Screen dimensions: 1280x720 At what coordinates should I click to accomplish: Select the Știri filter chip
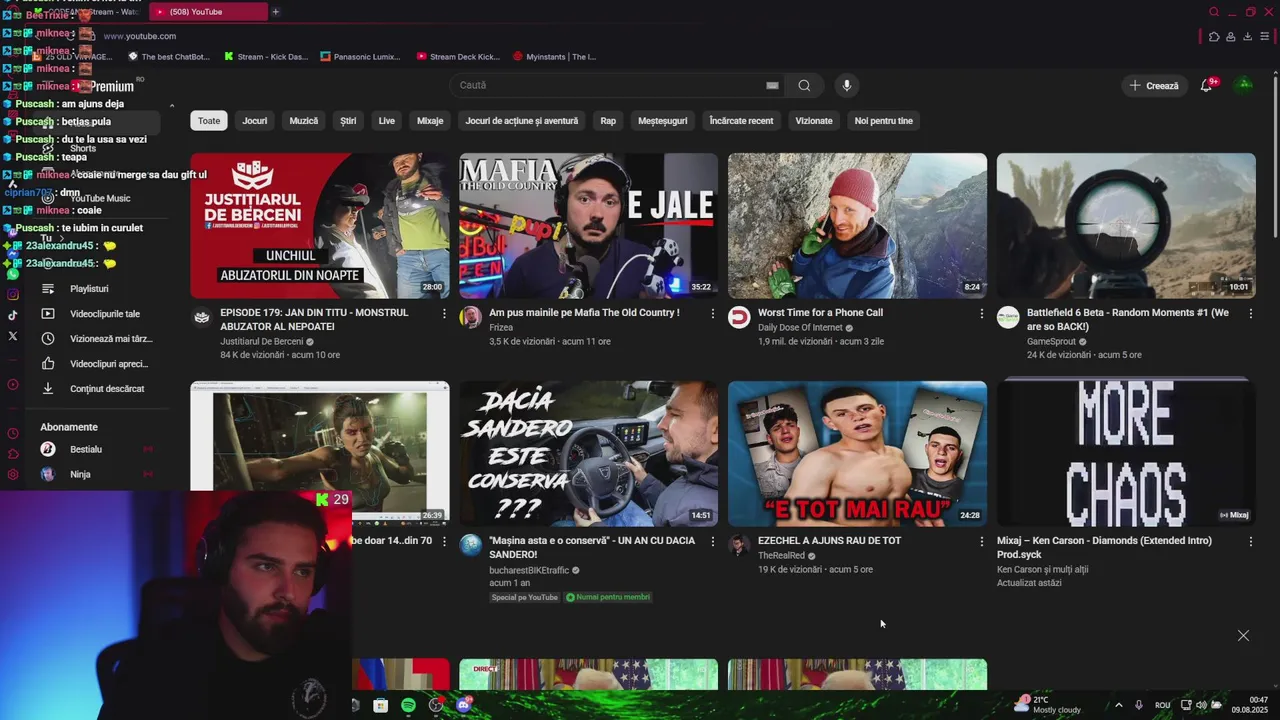pyautogui.click(x=348, y=121)
